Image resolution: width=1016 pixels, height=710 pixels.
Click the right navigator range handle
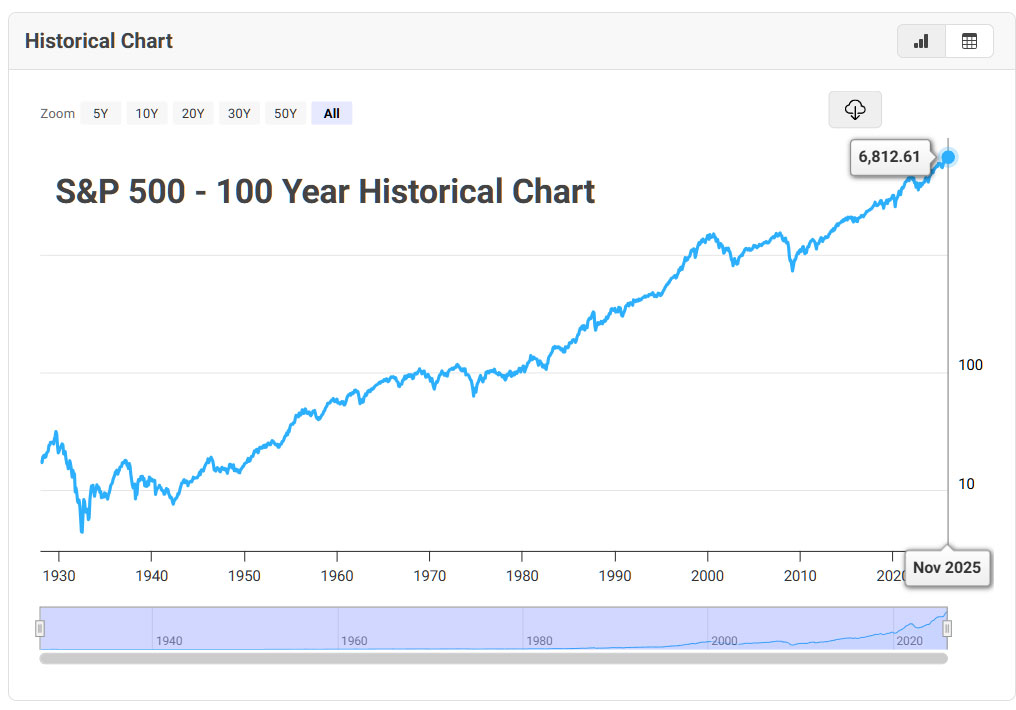947,628
